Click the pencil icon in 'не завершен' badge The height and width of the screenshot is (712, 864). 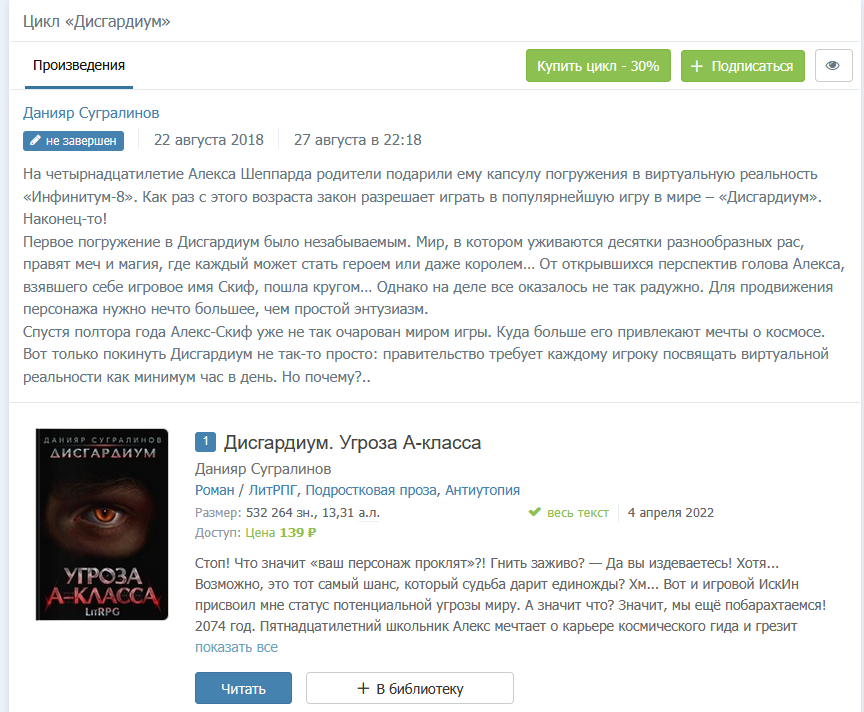coord(35,141)
